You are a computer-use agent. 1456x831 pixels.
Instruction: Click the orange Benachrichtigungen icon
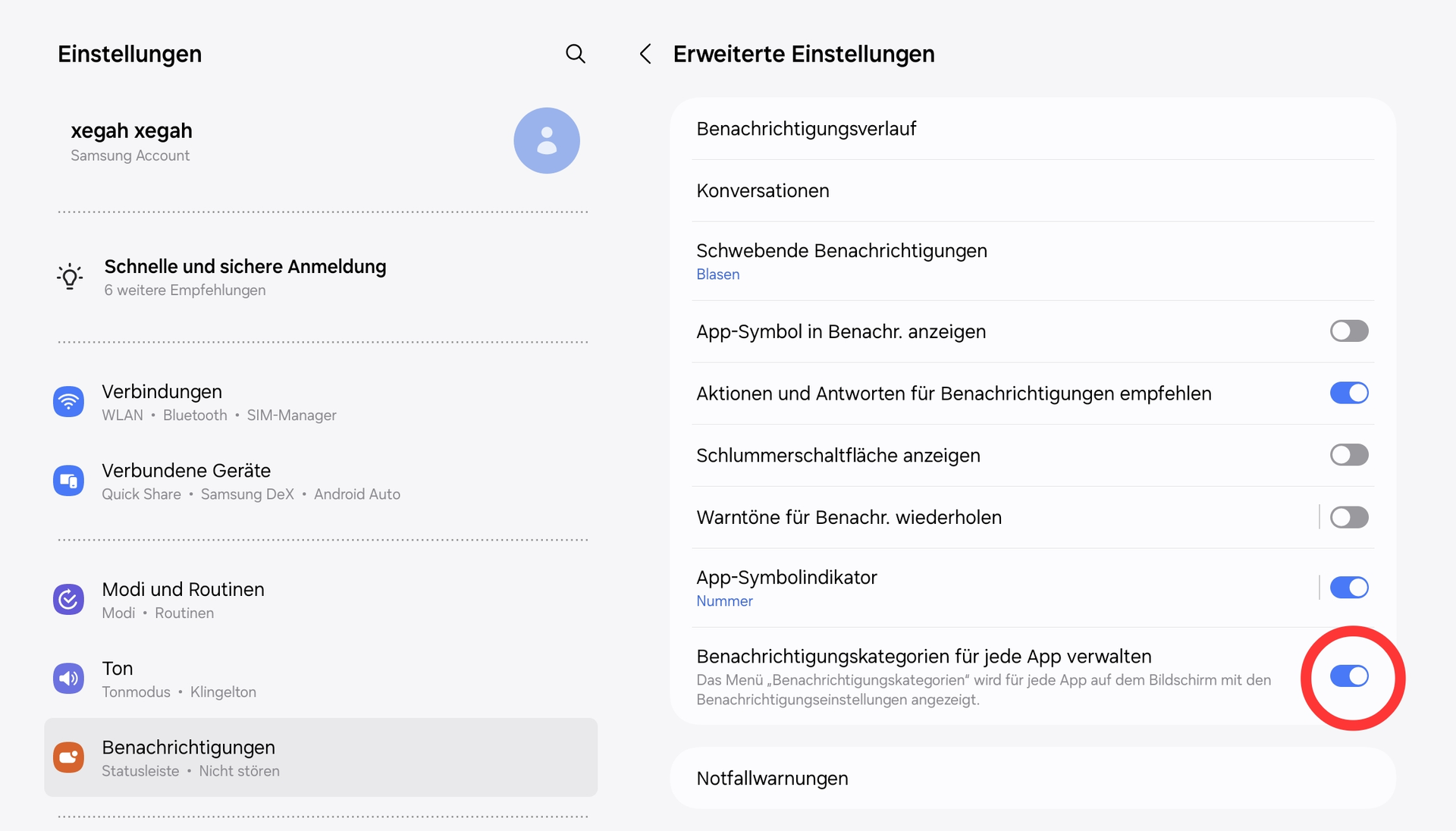[68, 757]
